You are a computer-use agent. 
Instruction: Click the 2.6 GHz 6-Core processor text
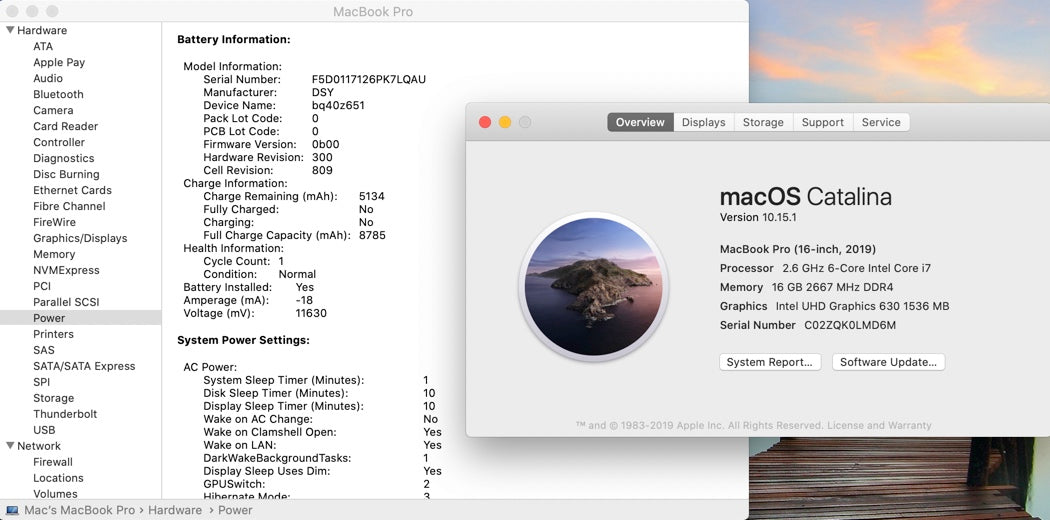coord(856,268)
